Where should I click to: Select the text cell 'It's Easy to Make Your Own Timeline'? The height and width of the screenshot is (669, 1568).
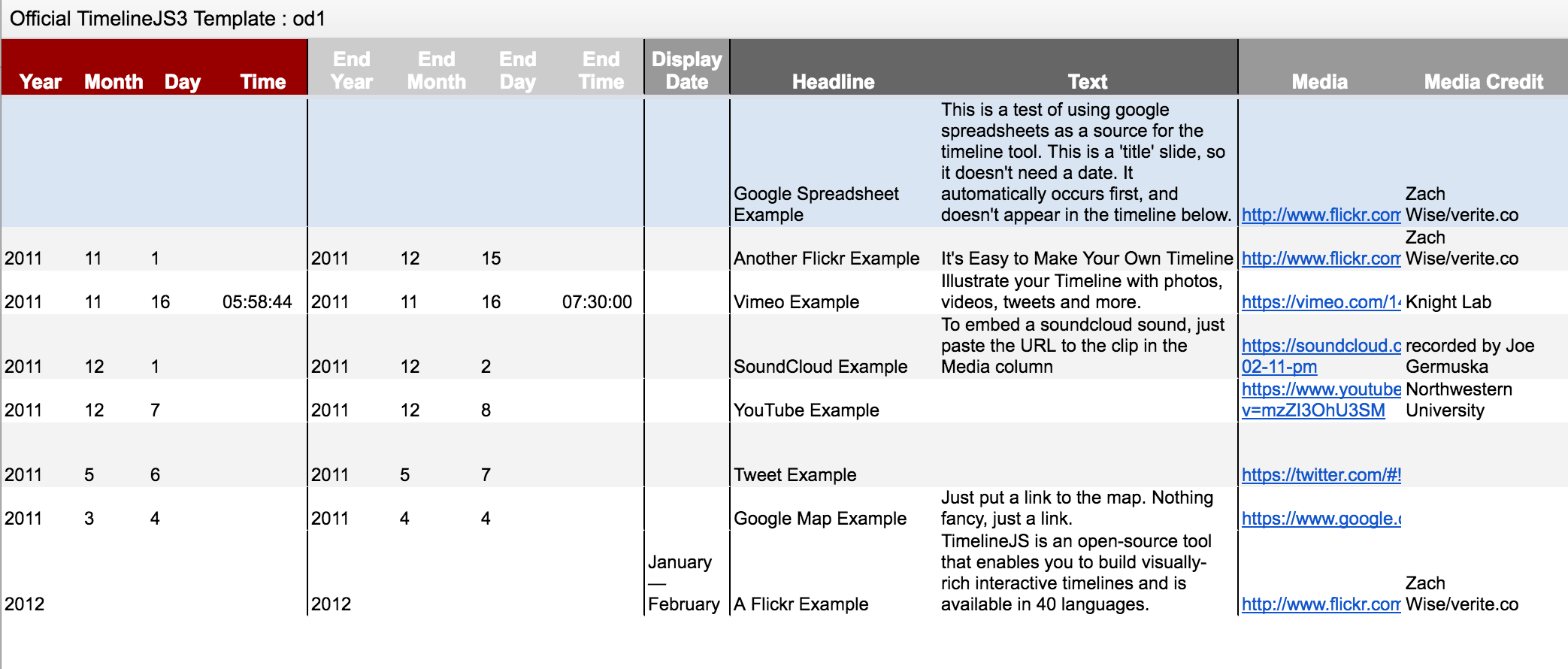[x=1087, y=259]
